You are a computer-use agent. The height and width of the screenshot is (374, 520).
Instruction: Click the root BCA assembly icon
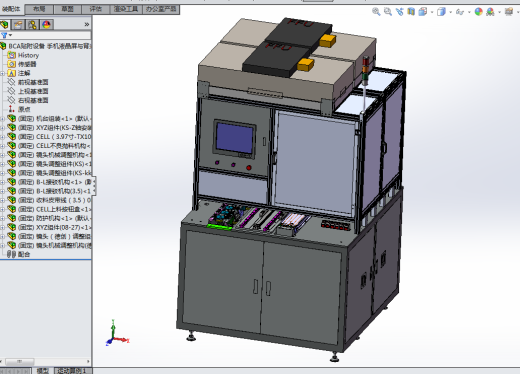tap(3, 46)
